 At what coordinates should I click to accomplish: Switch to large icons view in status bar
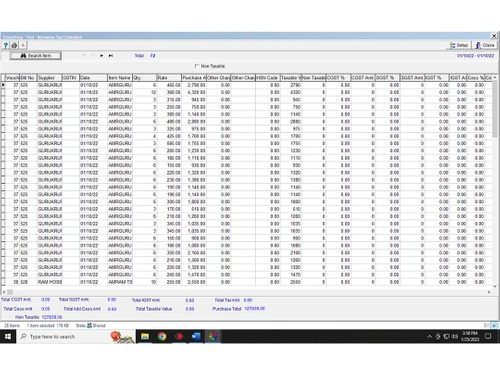pos(494,325)
